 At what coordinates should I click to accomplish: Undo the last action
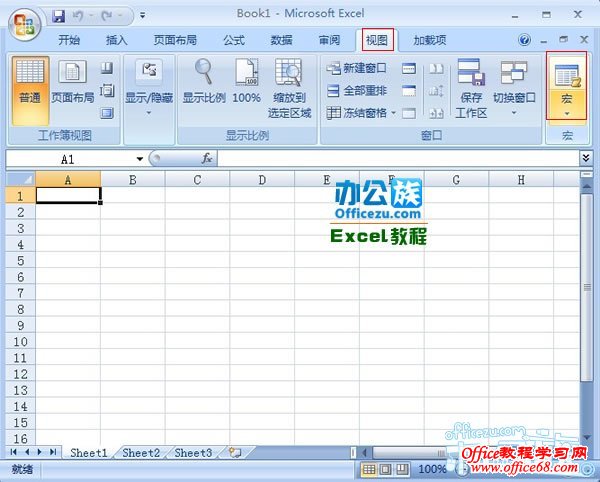tap(78, 16)
